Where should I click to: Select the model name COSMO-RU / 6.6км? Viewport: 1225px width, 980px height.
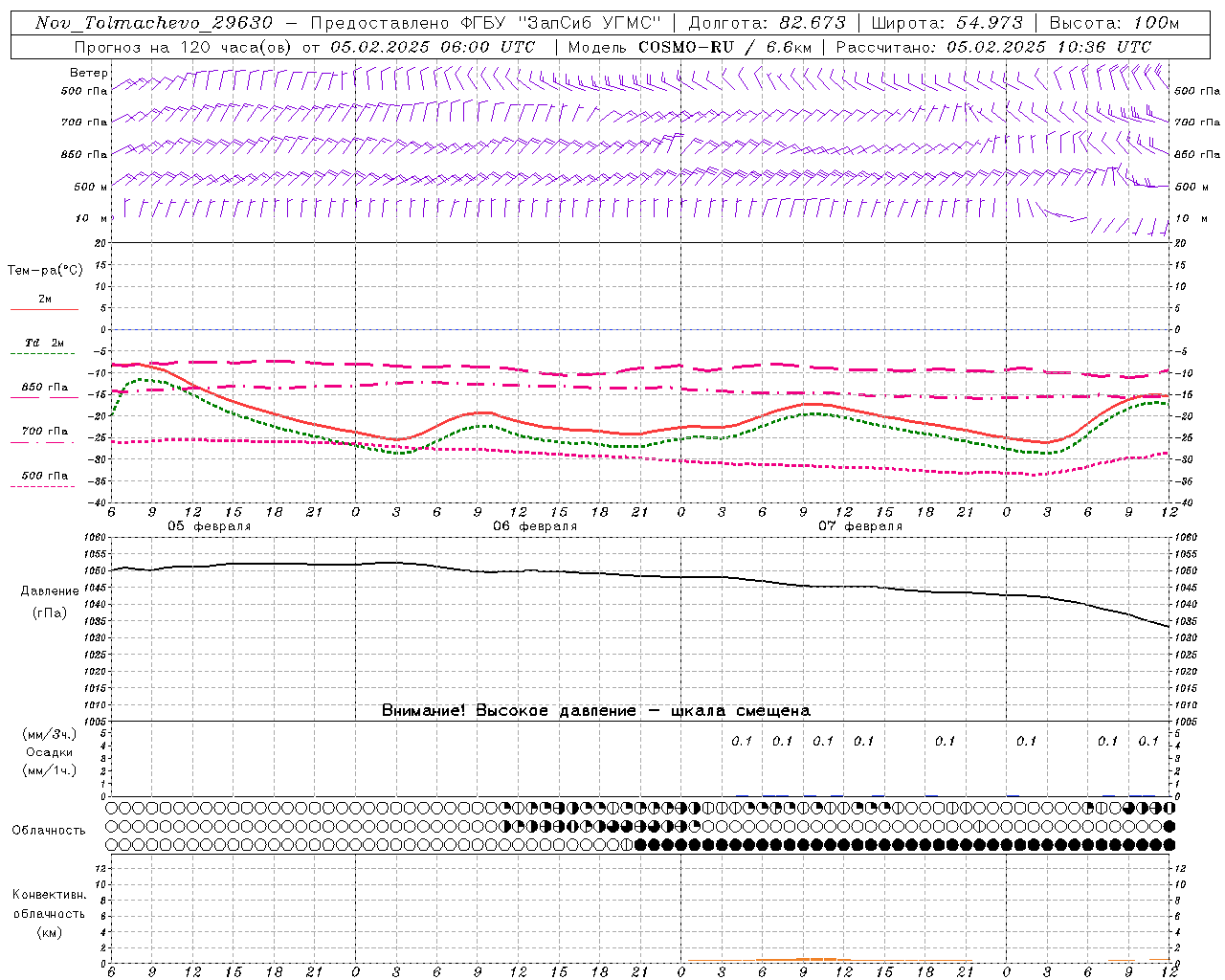[x=724, y=47]
